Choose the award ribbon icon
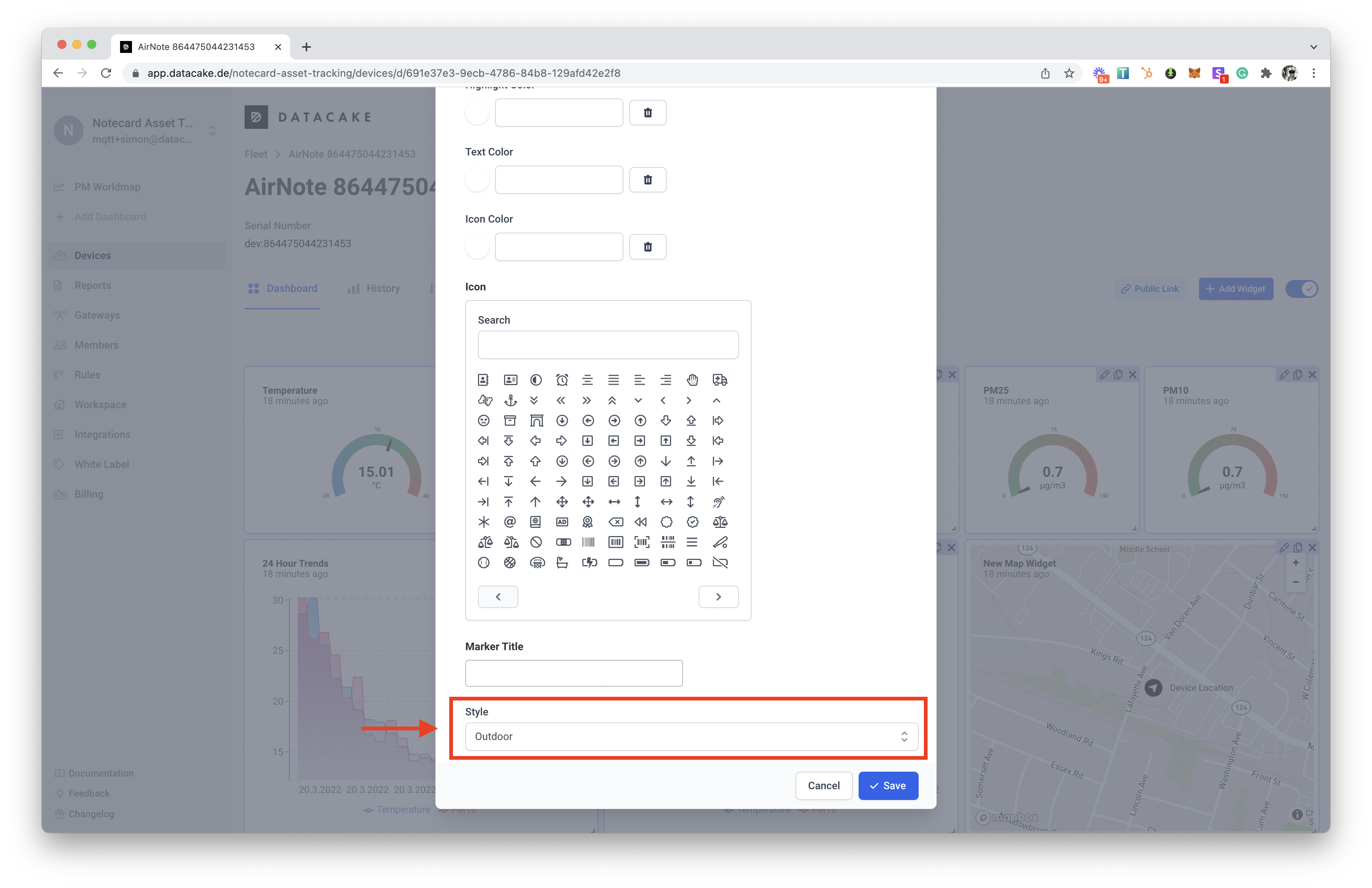Image resolution: width=1372 pixels, height=888 pixels. tap(588, 522)
